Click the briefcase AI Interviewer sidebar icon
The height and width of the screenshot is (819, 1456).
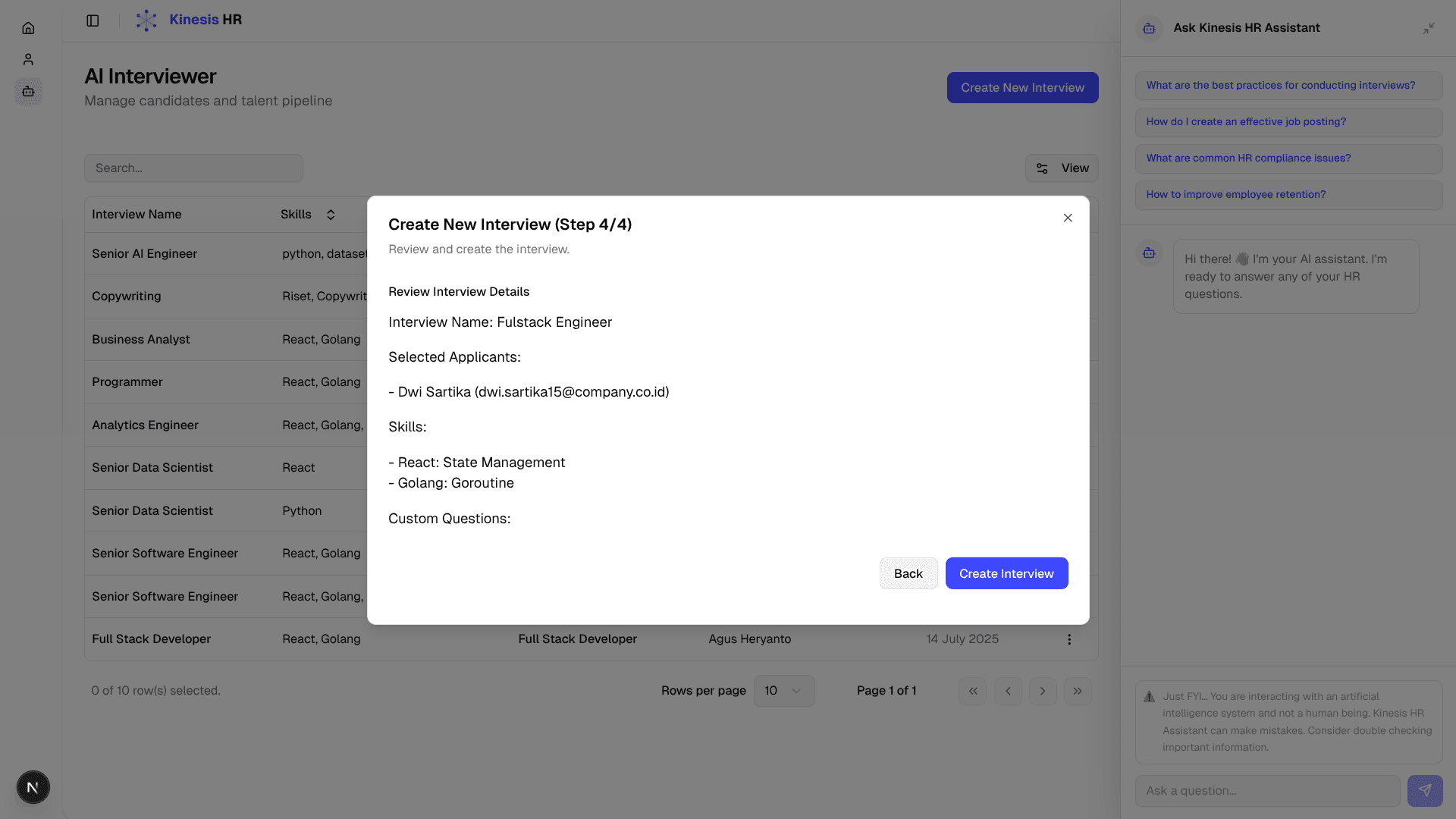pos(28,92)
